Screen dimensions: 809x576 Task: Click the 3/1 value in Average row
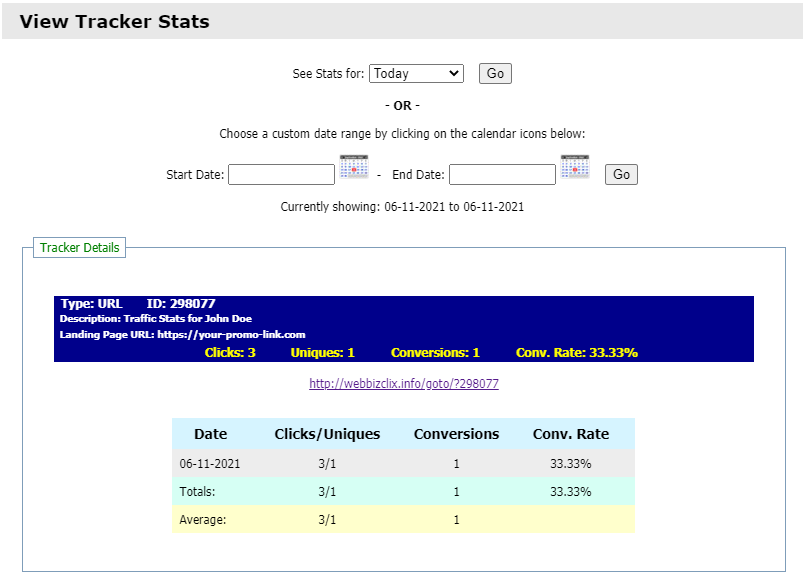coord(327,520)
